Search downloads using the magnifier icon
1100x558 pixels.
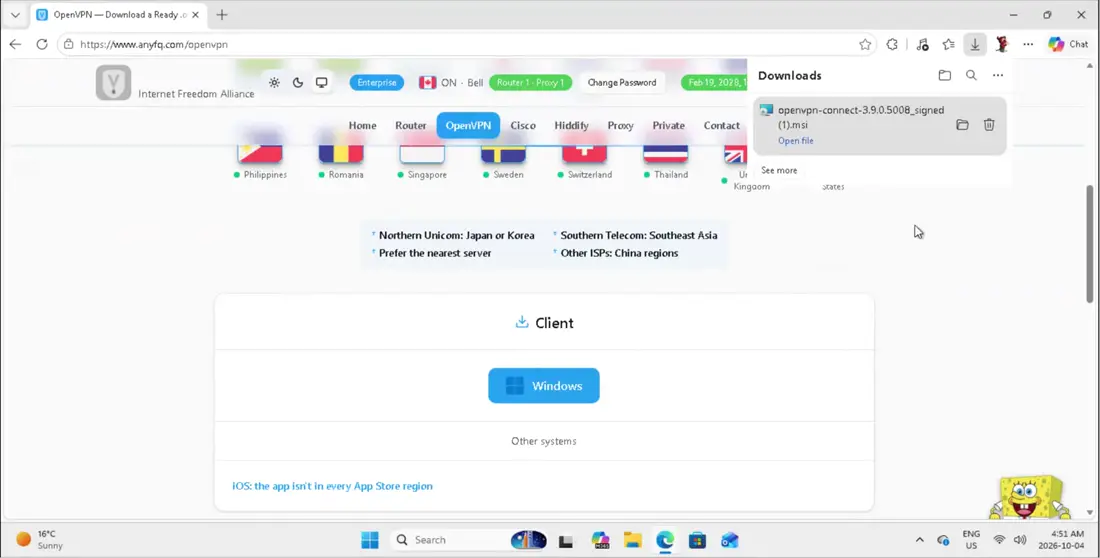pos(971,75)
